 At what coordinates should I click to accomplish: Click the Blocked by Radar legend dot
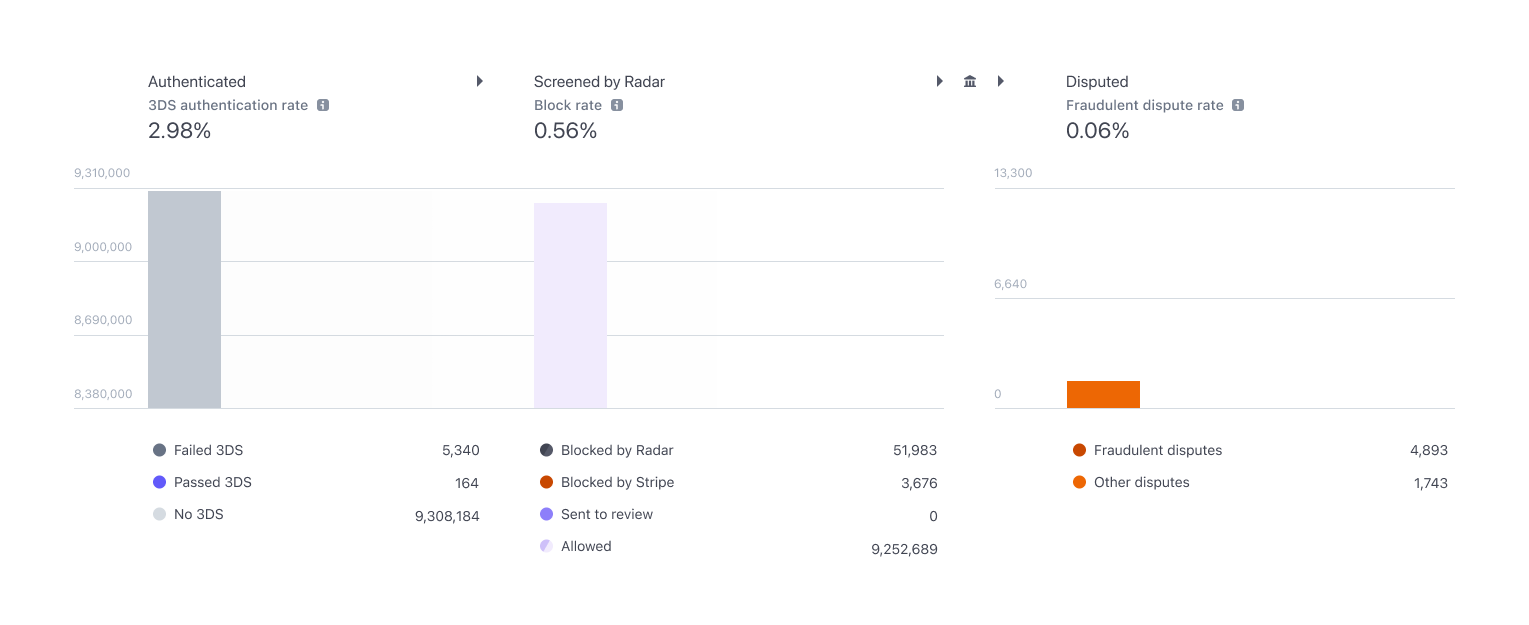pyautogui.click(x=546, y=451)
